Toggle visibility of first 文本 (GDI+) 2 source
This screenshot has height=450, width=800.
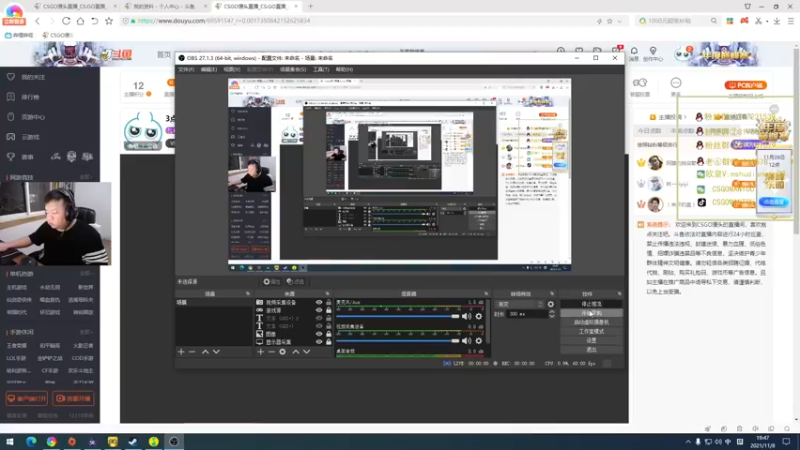coord(319,318)
